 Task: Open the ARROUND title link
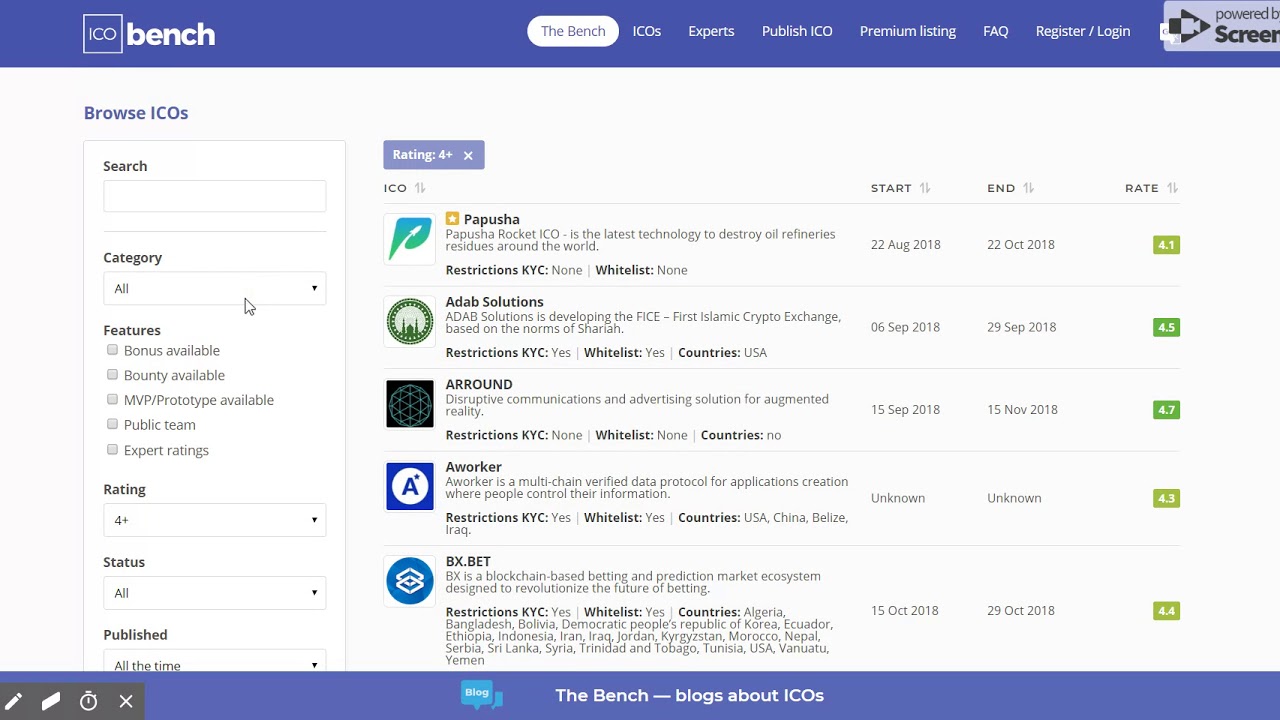point(479,384)
